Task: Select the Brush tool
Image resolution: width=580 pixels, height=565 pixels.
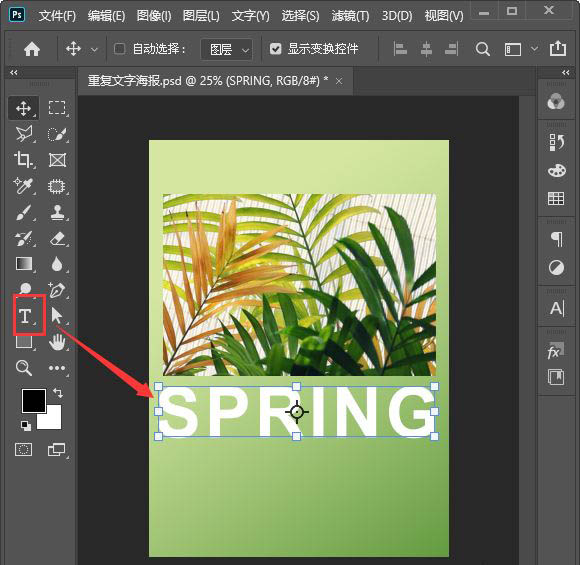Action: click(23, 212)
